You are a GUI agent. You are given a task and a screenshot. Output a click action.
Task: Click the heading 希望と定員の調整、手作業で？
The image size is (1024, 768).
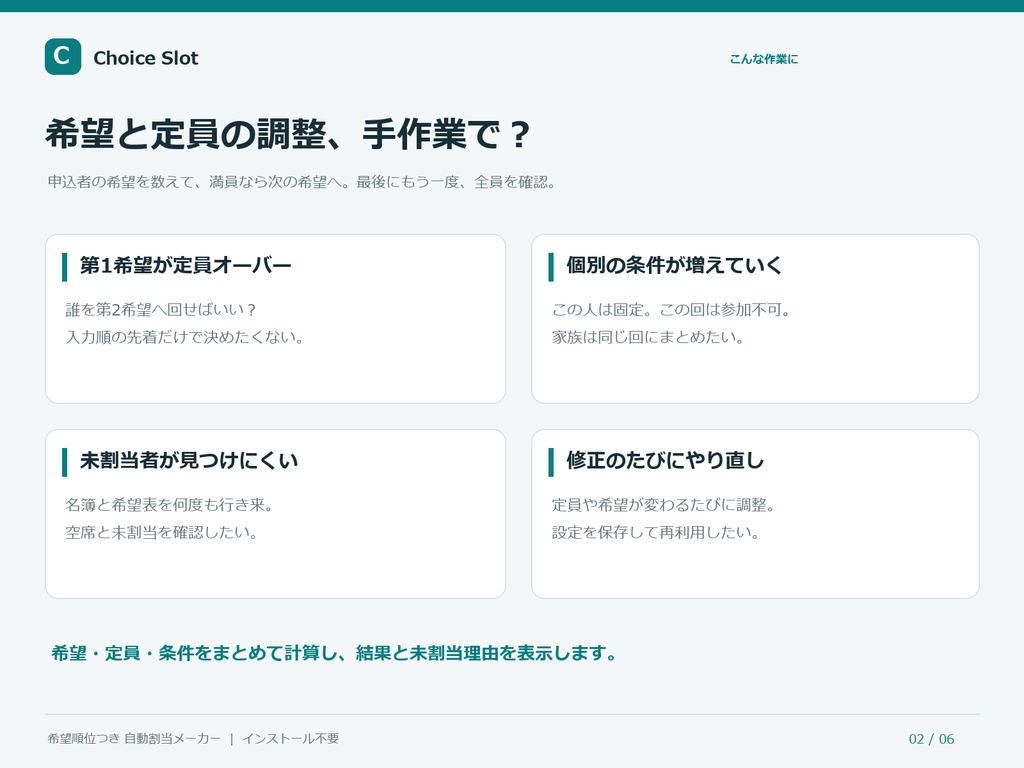287,134
